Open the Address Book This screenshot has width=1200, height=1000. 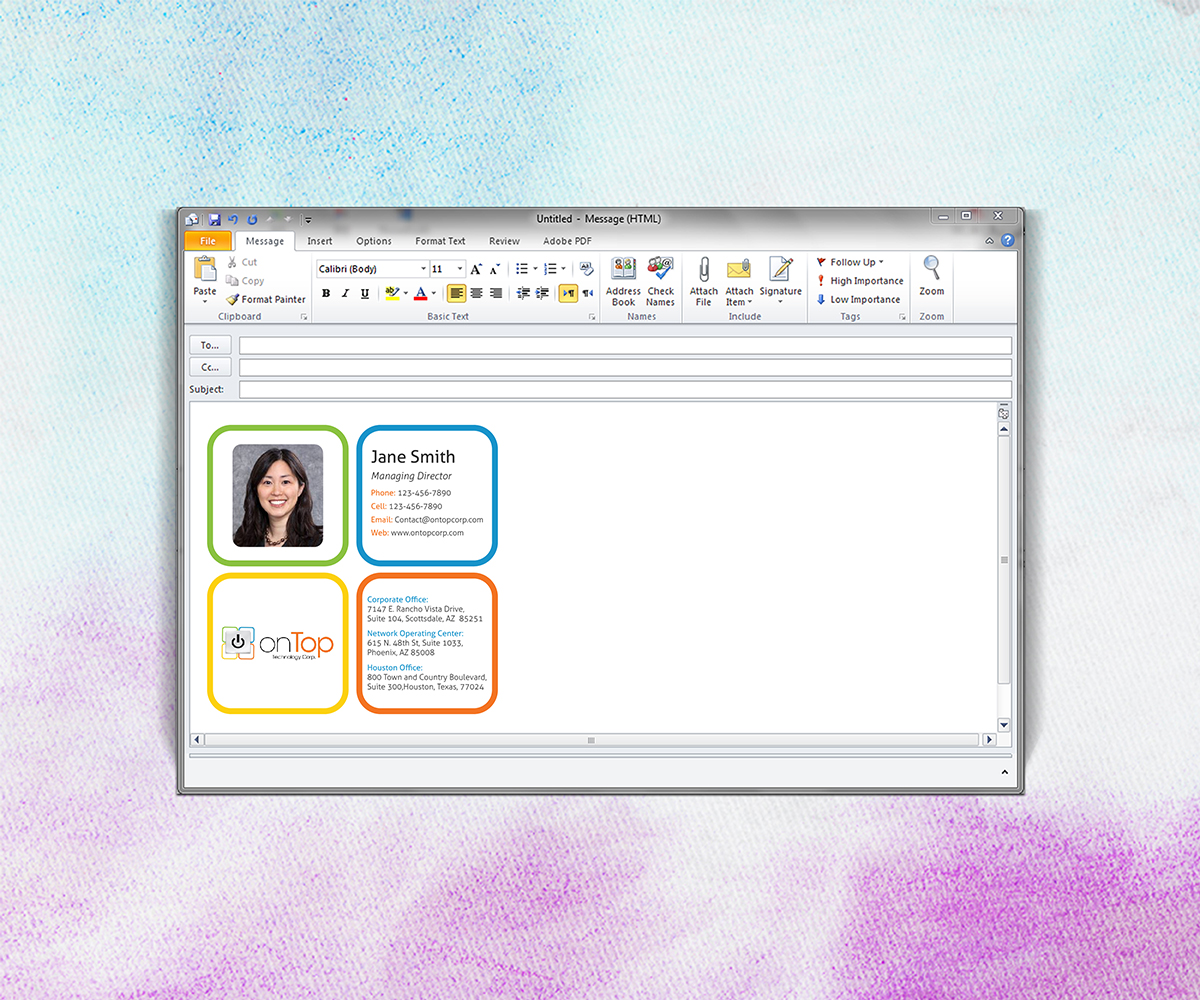click(x=623, y=270)
